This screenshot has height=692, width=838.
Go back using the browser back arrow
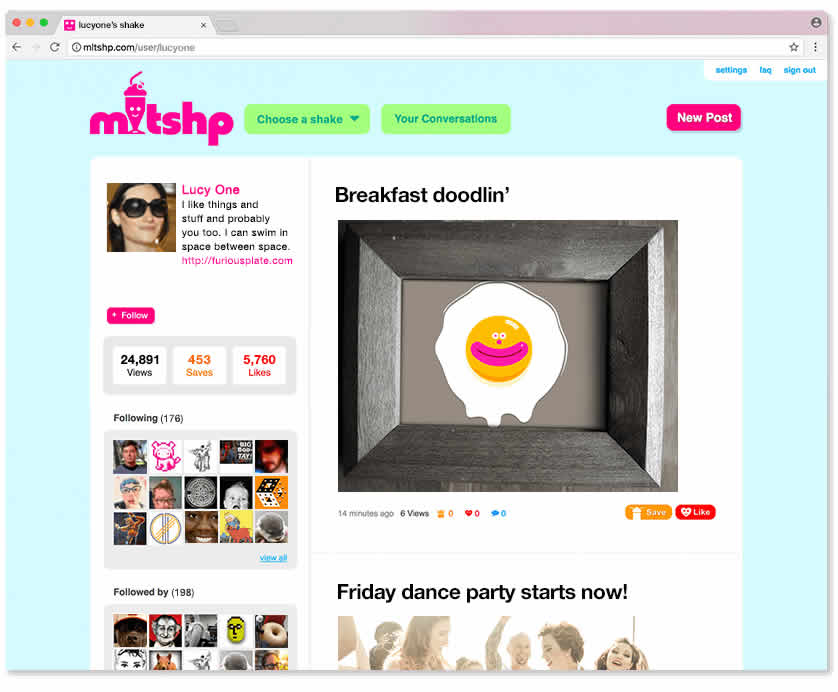pos(17,47)
